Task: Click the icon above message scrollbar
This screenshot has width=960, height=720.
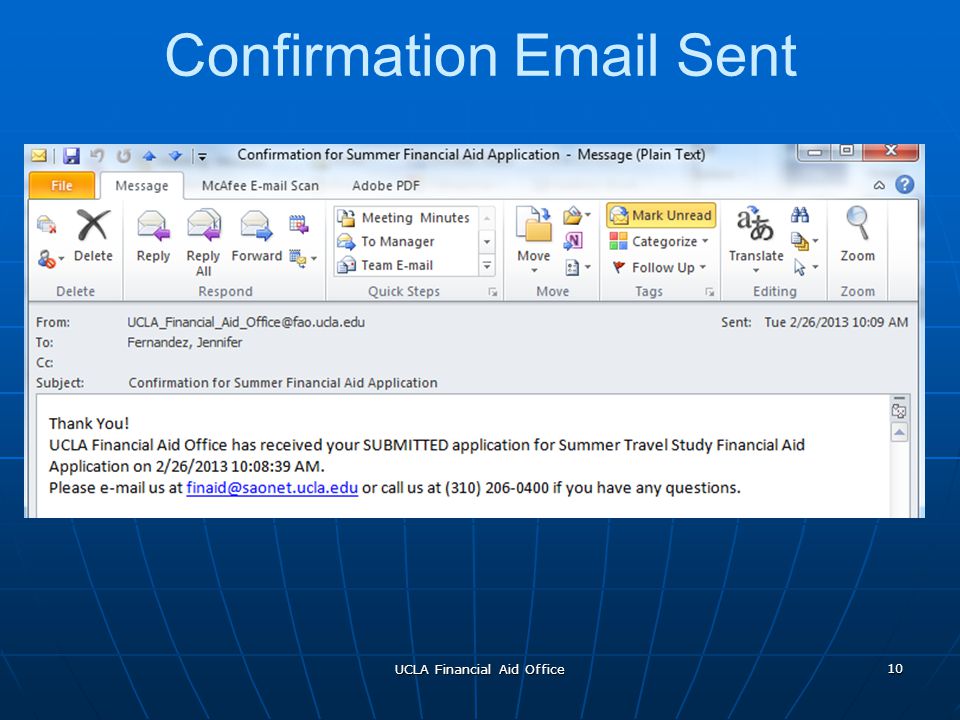Action: (x=899, y=410)
